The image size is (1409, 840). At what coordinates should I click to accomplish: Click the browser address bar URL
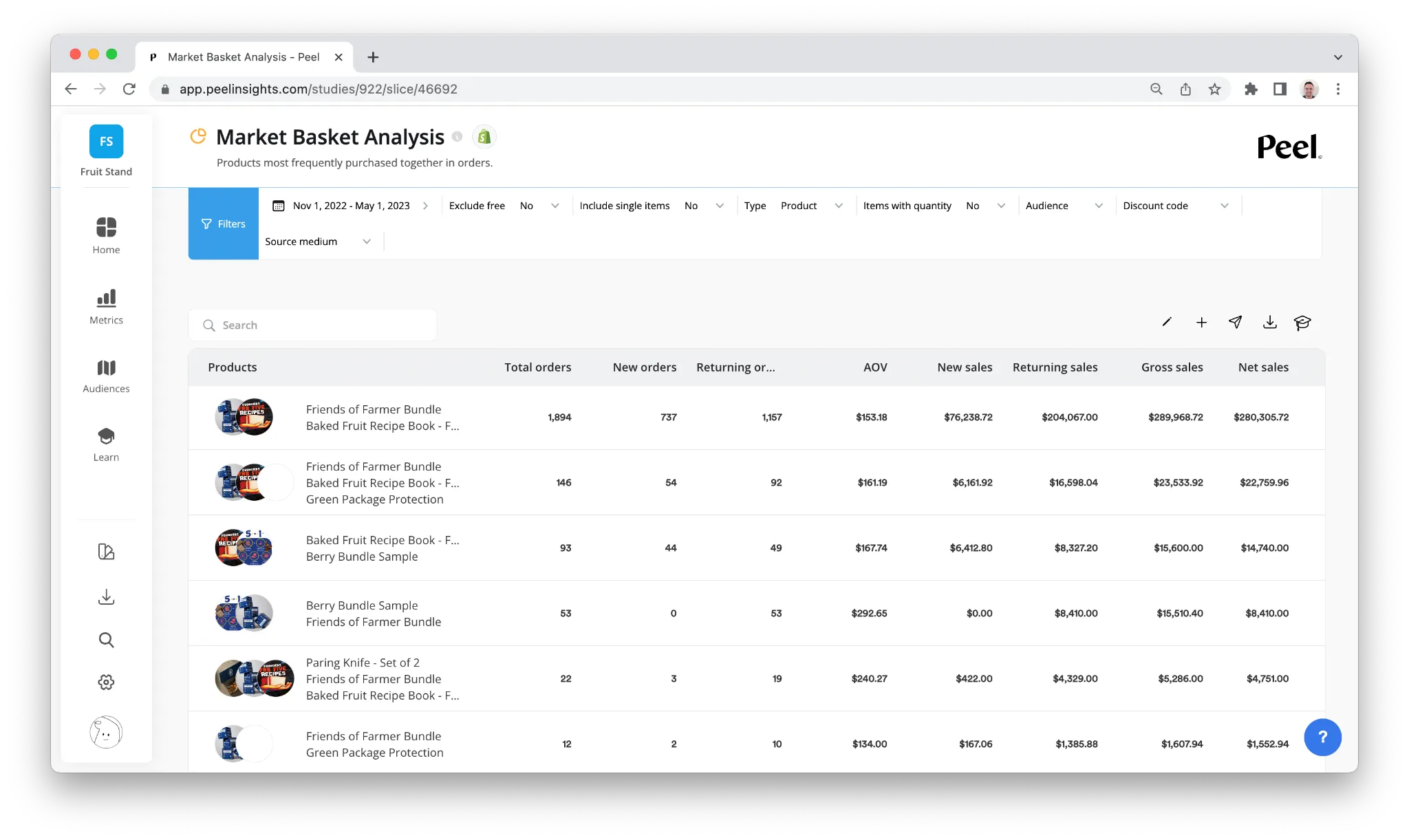(x=318, y=89)
